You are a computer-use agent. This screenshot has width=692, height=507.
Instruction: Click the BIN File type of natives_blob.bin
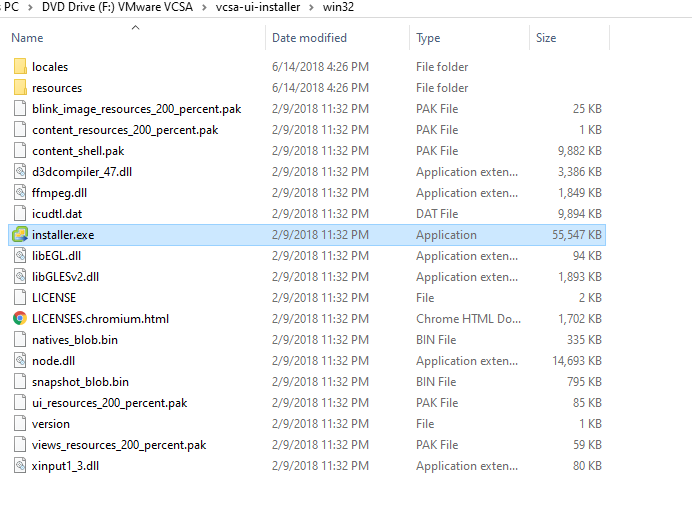pos(436,340)
